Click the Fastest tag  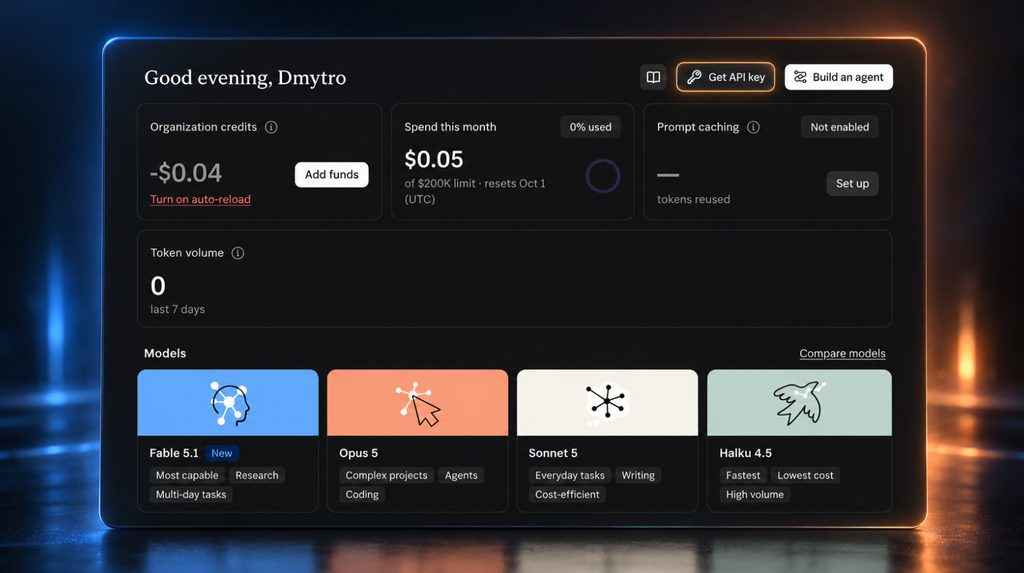[743, 475]
